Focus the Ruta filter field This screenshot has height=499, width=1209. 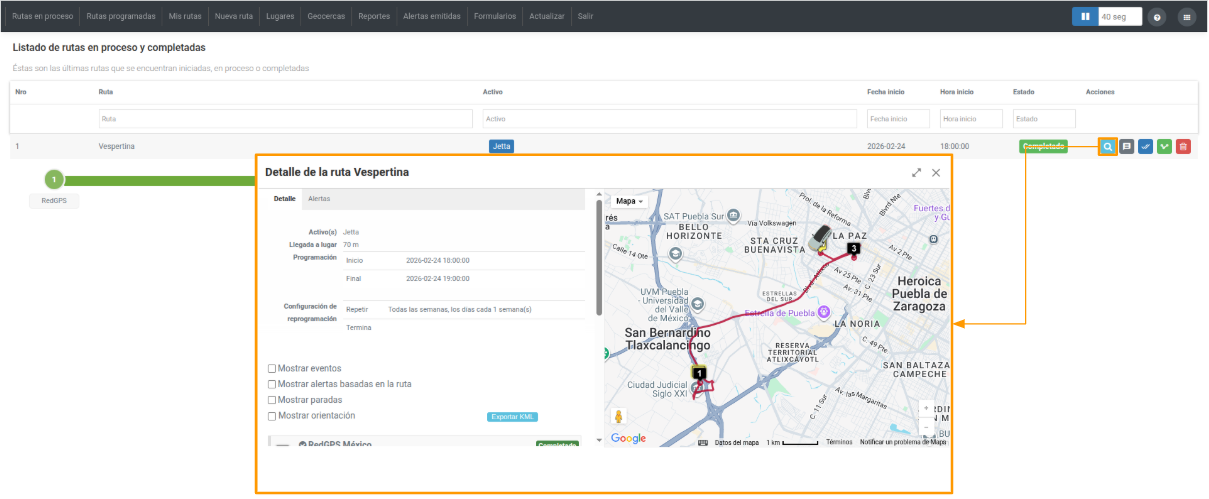click(x=286, y=119)
